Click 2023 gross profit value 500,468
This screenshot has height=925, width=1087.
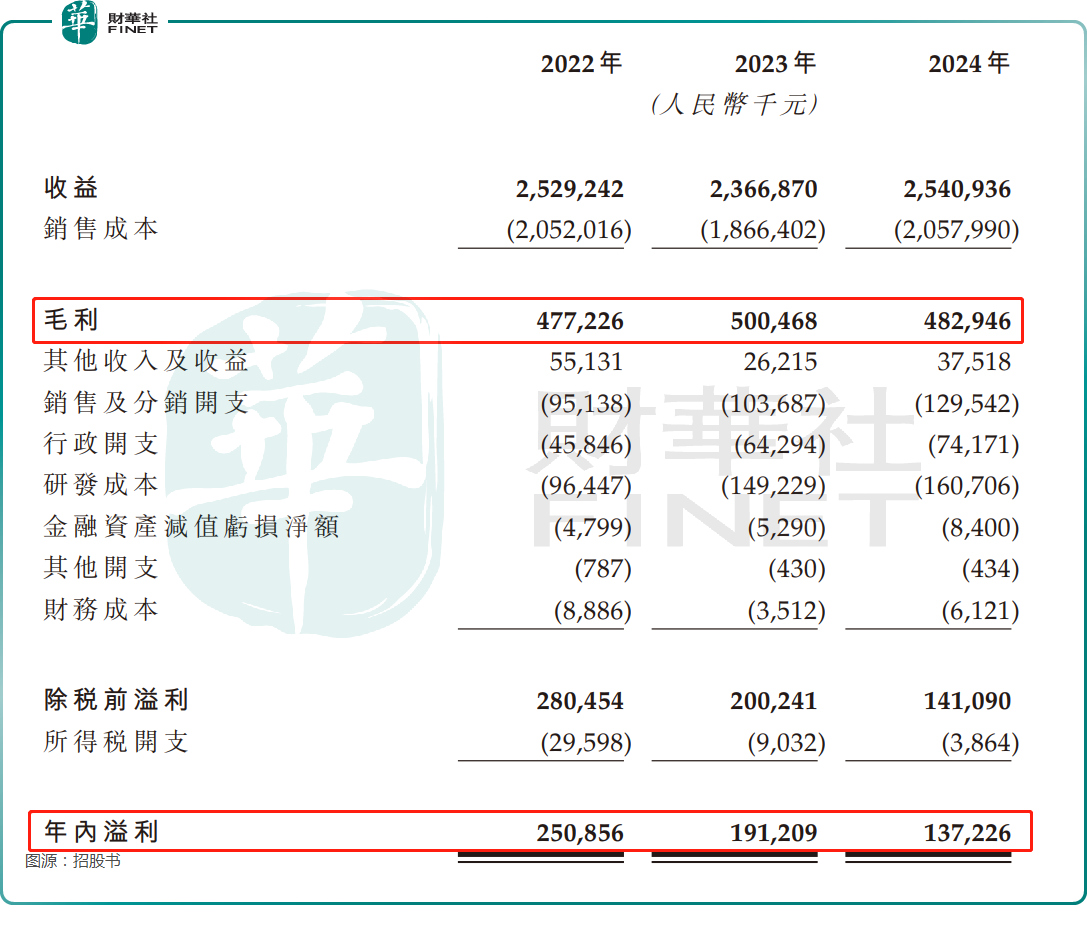click(774, 321)
